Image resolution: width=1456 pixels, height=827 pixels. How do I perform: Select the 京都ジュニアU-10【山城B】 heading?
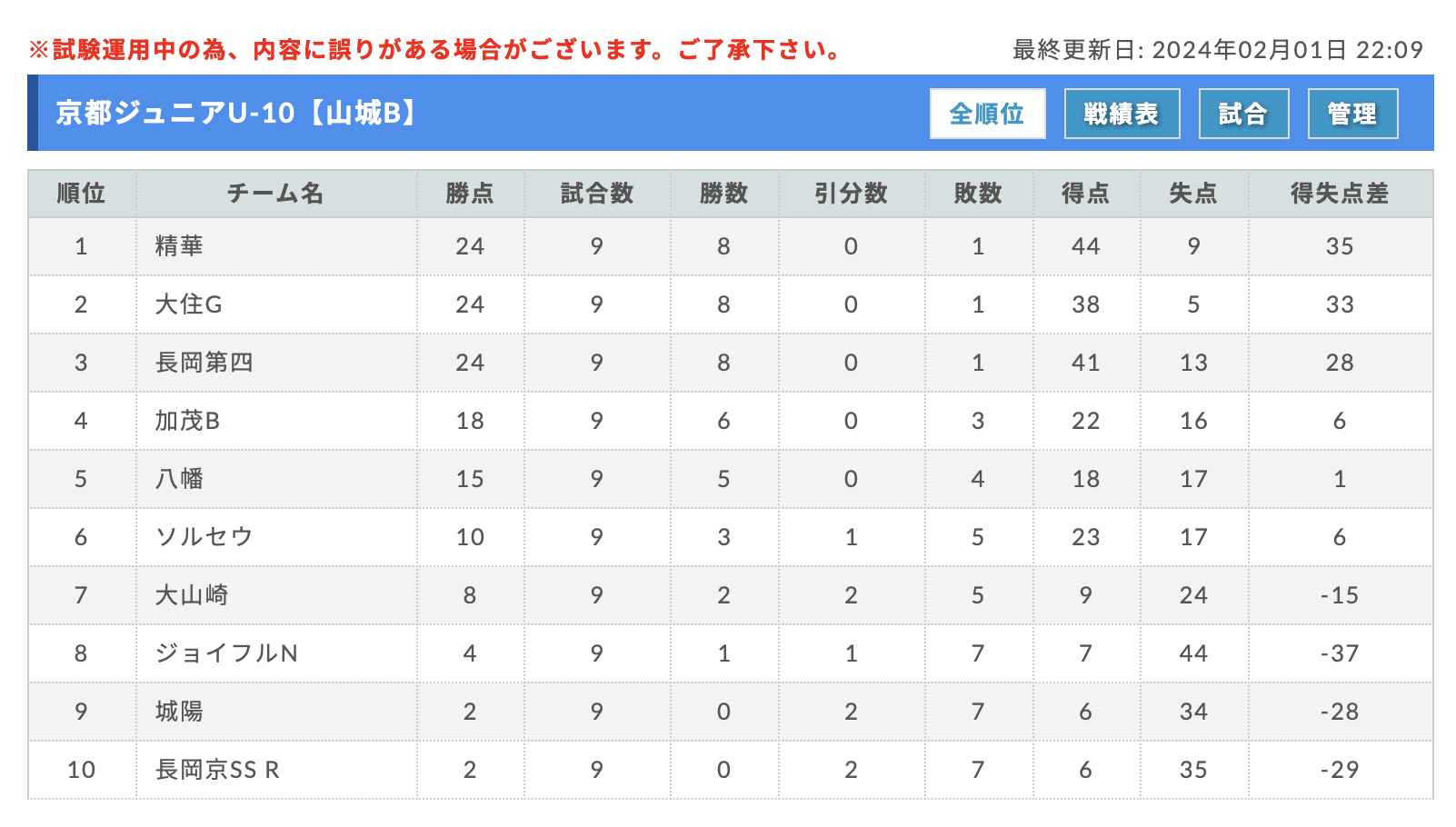(236, 113)
